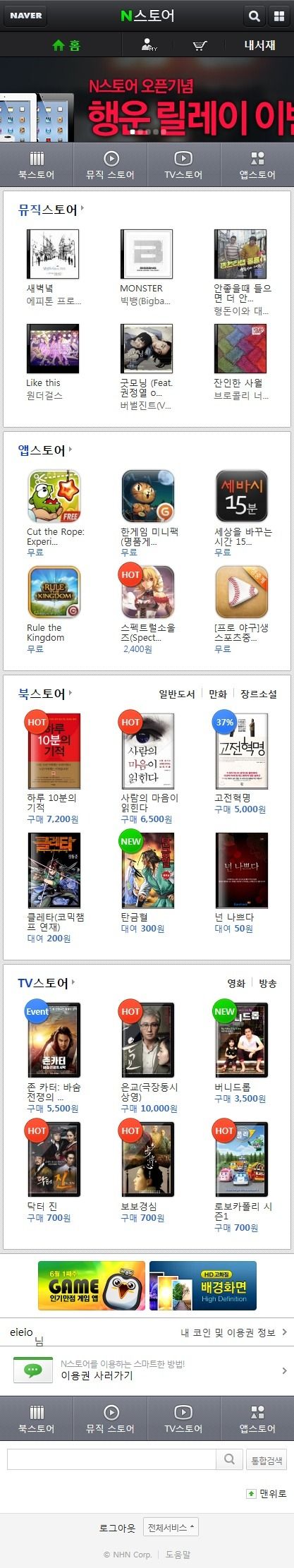
Task: Click the 통합검색 button
Action: click(x=267, y=1459)
